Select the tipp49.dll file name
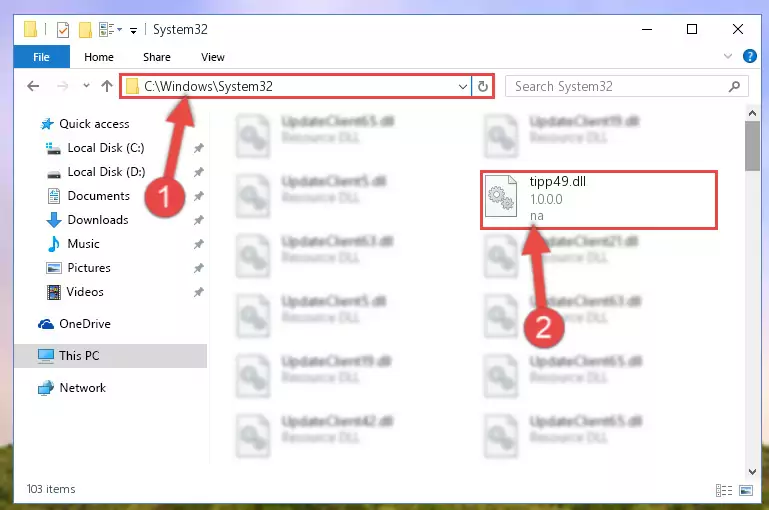 (558, 181)
